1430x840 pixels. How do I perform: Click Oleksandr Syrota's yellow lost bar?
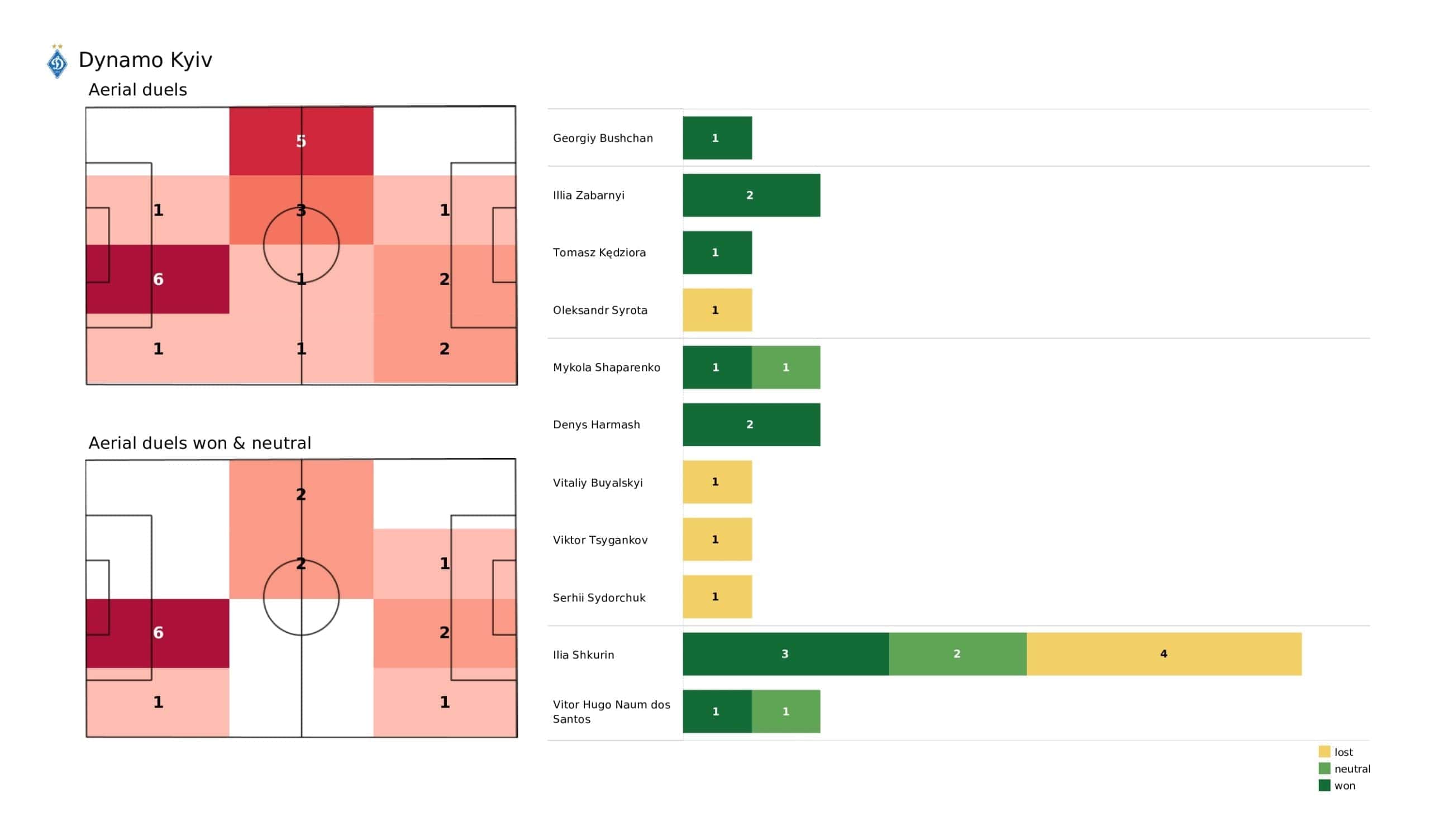click(x=717, y=310)
